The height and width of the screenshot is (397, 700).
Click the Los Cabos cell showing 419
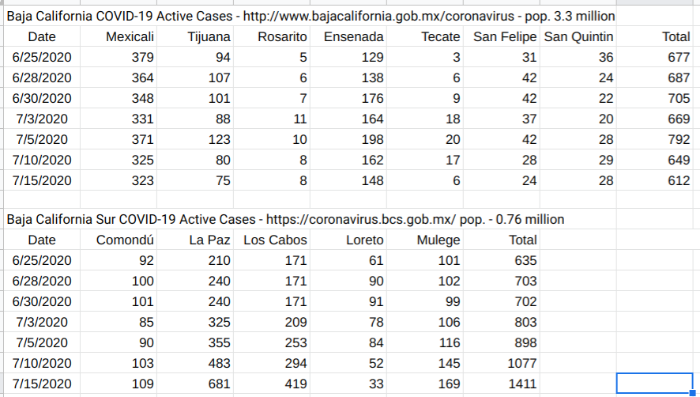[272, 384]
